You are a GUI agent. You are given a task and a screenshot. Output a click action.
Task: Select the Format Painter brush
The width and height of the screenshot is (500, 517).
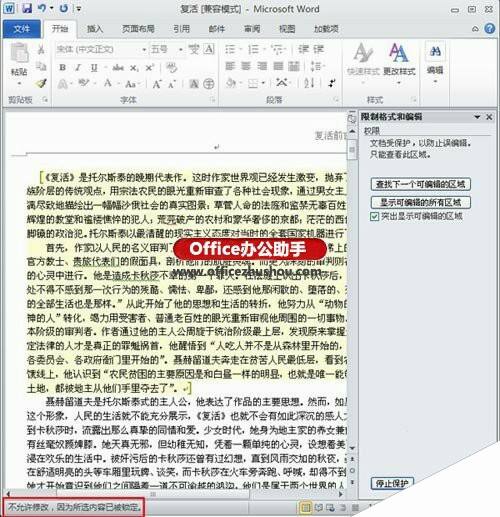click(41, 83)
